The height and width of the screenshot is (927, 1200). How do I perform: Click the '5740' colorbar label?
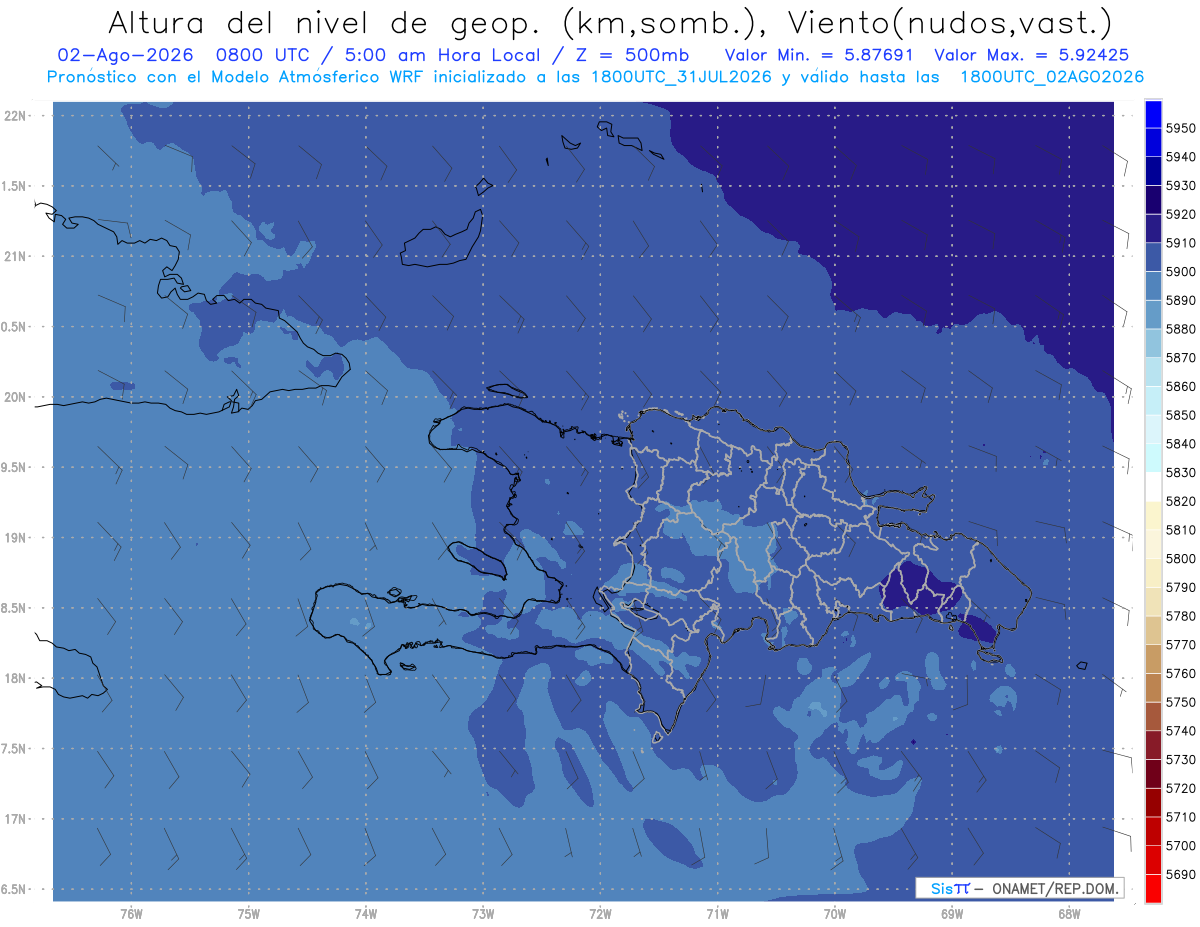coord(1180,731)
